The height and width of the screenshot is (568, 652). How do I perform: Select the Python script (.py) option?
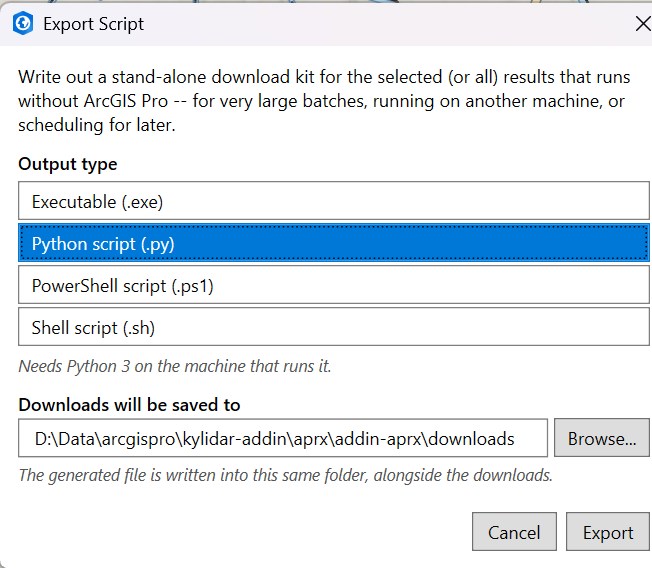pos(333,243)
